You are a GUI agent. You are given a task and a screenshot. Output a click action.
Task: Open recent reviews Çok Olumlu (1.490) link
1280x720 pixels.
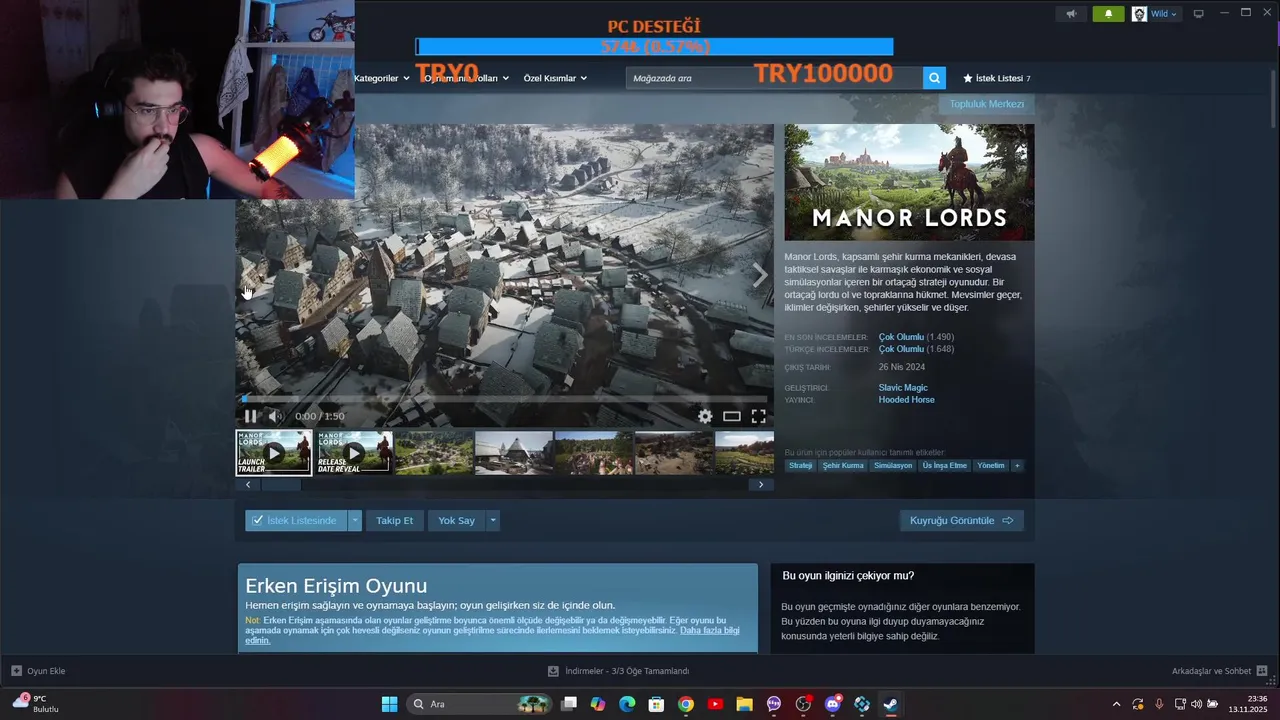(916, 337)
